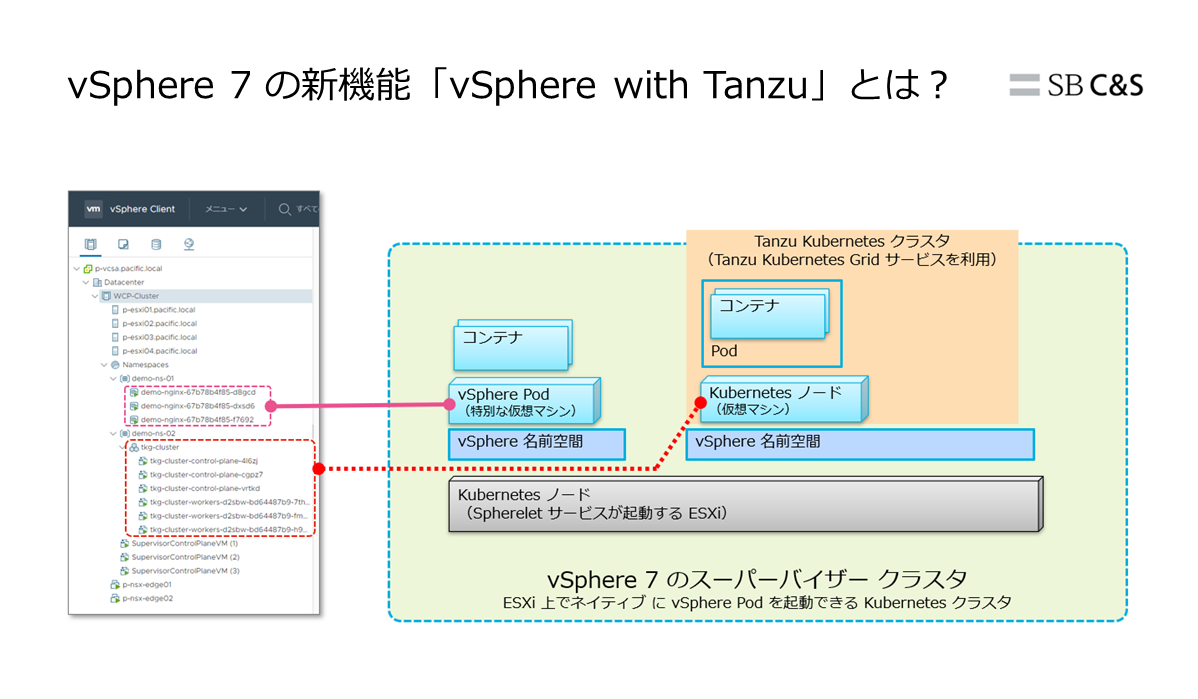Click the vCenter icon beside p-vcsa.pacific.local
Viewport: 1198px width, 699px height.
point(88,269)
